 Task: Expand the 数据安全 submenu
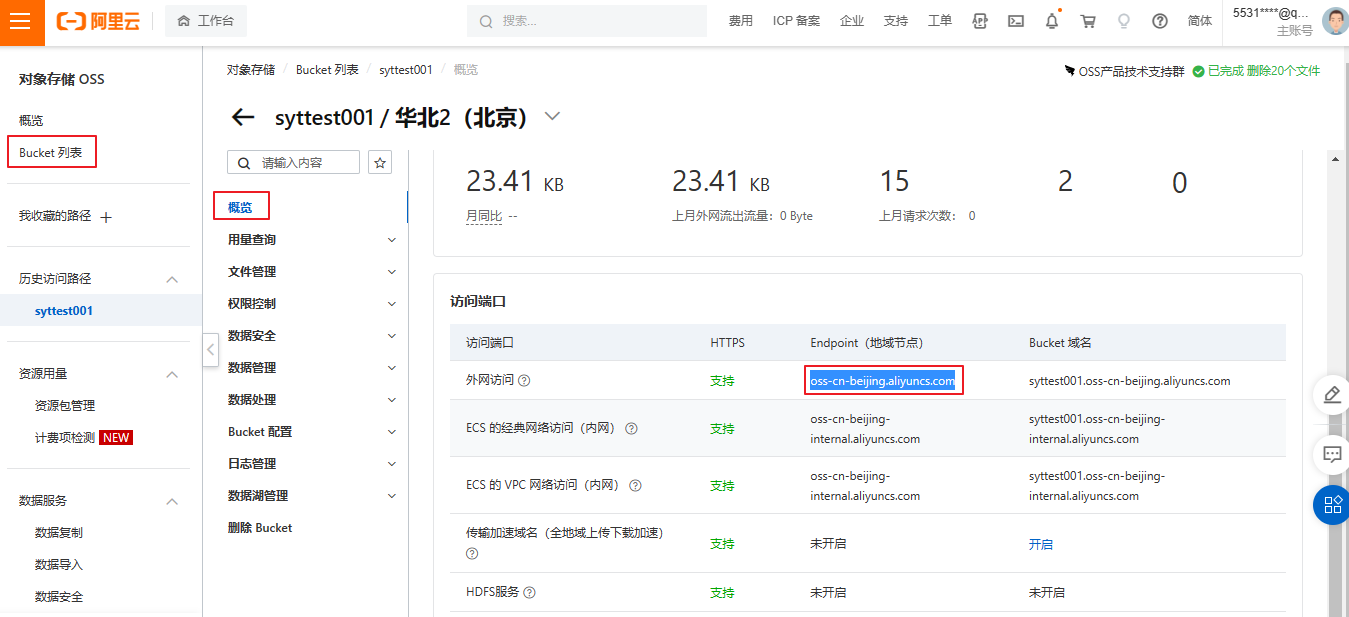[x=392, y=336]
